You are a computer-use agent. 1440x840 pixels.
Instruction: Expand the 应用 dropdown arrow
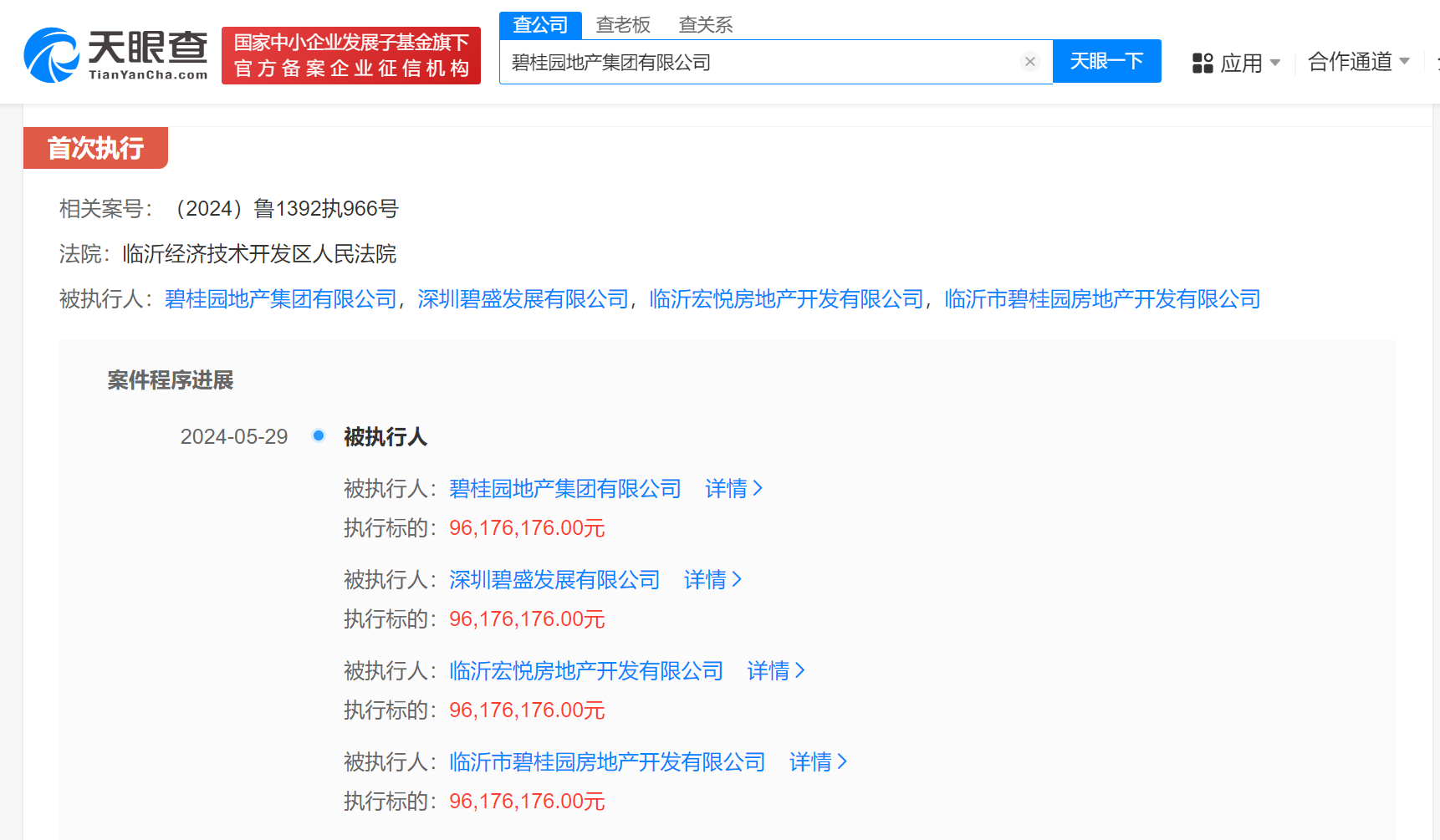1275,63
